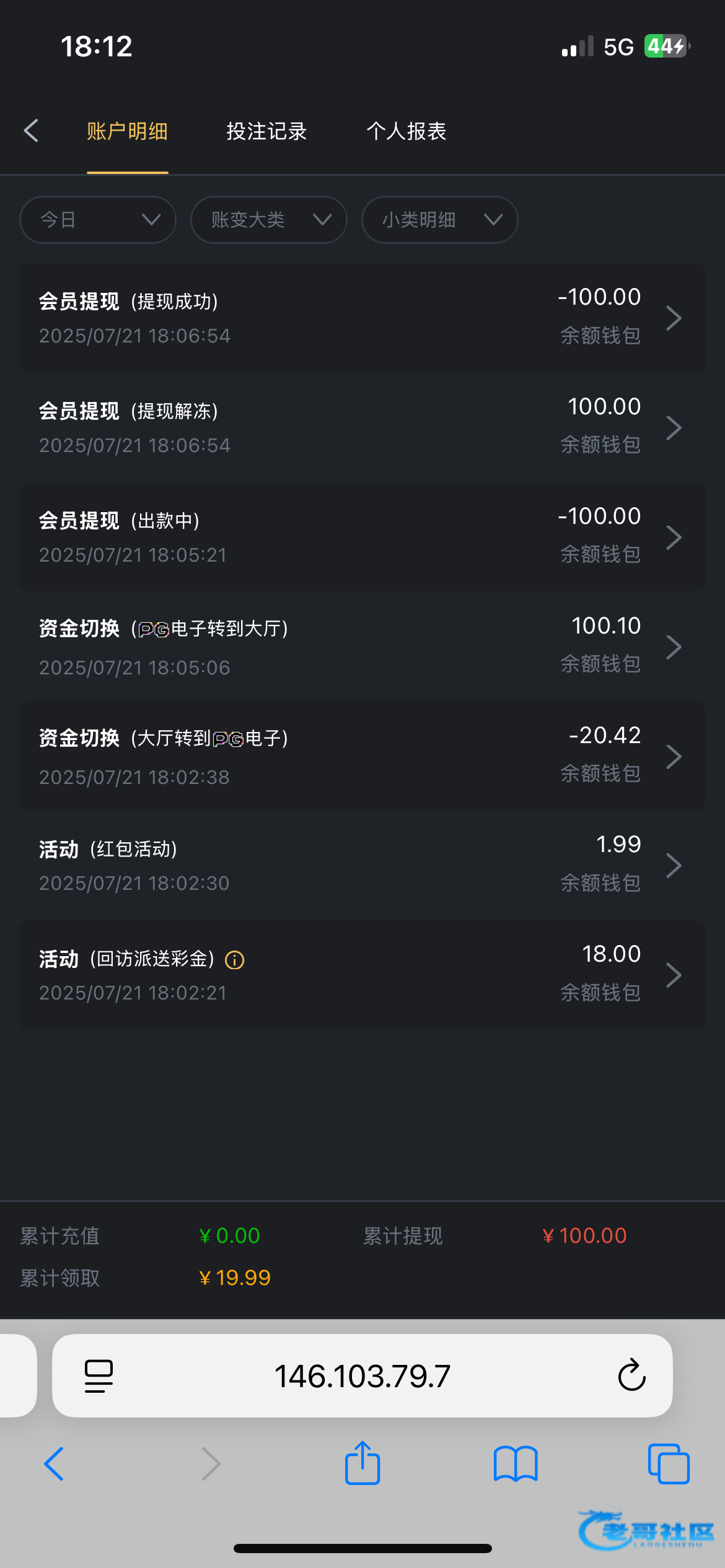This screenshot has width=725, height=1568.
Task: Tap the 146.103.79.7 address bar
Action: (x=362, y=1375)
